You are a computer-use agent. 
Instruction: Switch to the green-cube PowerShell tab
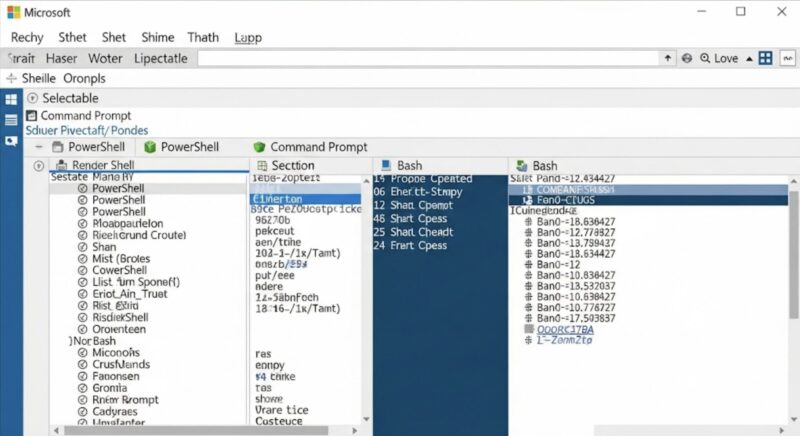coord(182,147)
